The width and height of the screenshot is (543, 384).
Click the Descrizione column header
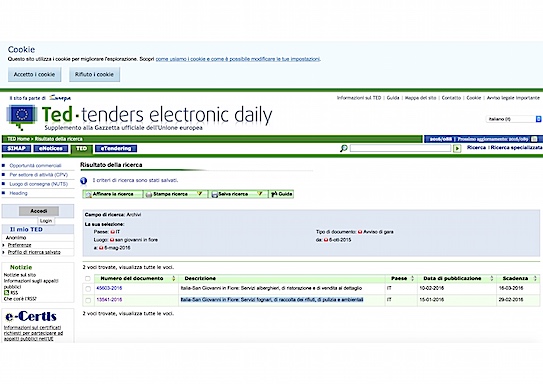click(x=200, y=278)
